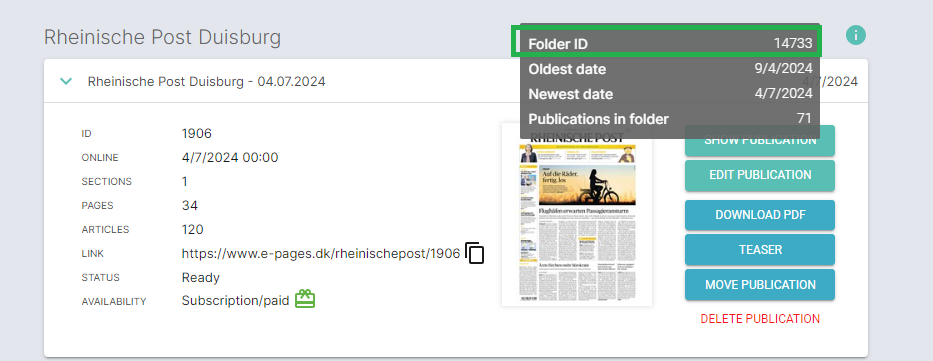Click the Rheinische Post Duisburg - 04.07.2024 title
This screenshot has height=361, width=933.
pyautogui.click(x=206, y=81)
